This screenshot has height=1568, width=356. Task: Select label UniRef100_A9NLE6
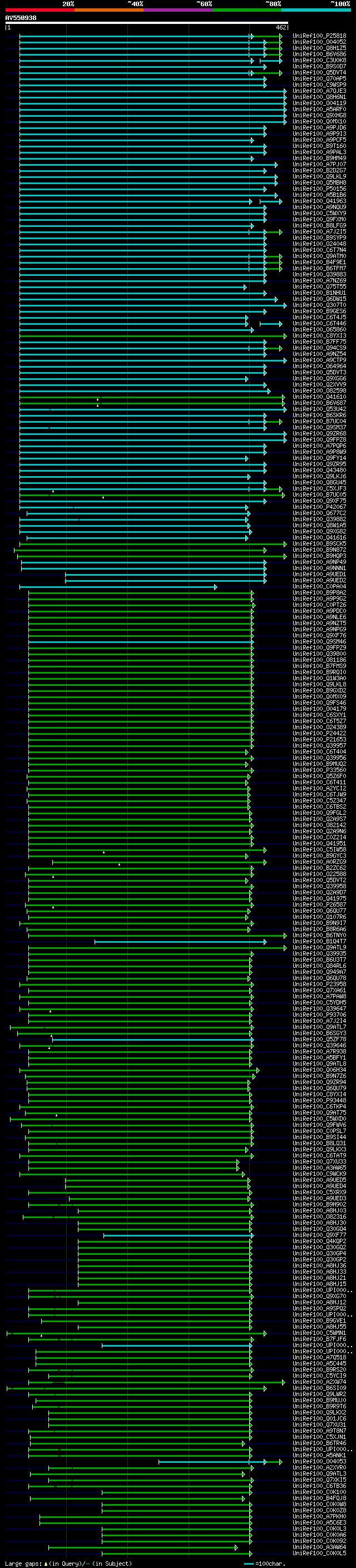point(319,617)
